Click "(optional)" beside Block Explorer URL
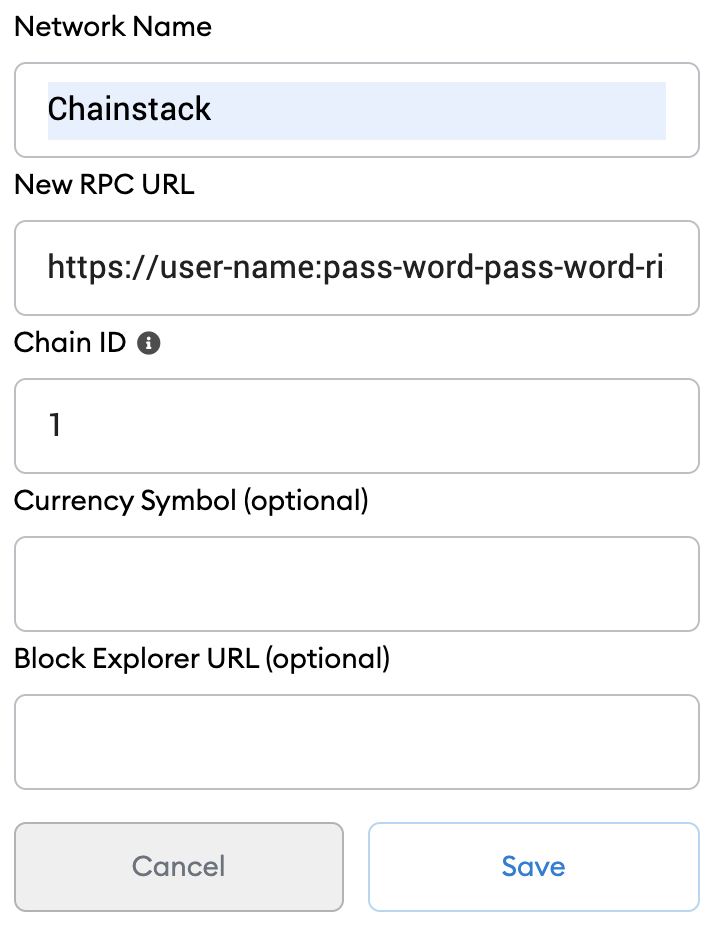This screenshot has height=930, width=714. tap(328, 659)
